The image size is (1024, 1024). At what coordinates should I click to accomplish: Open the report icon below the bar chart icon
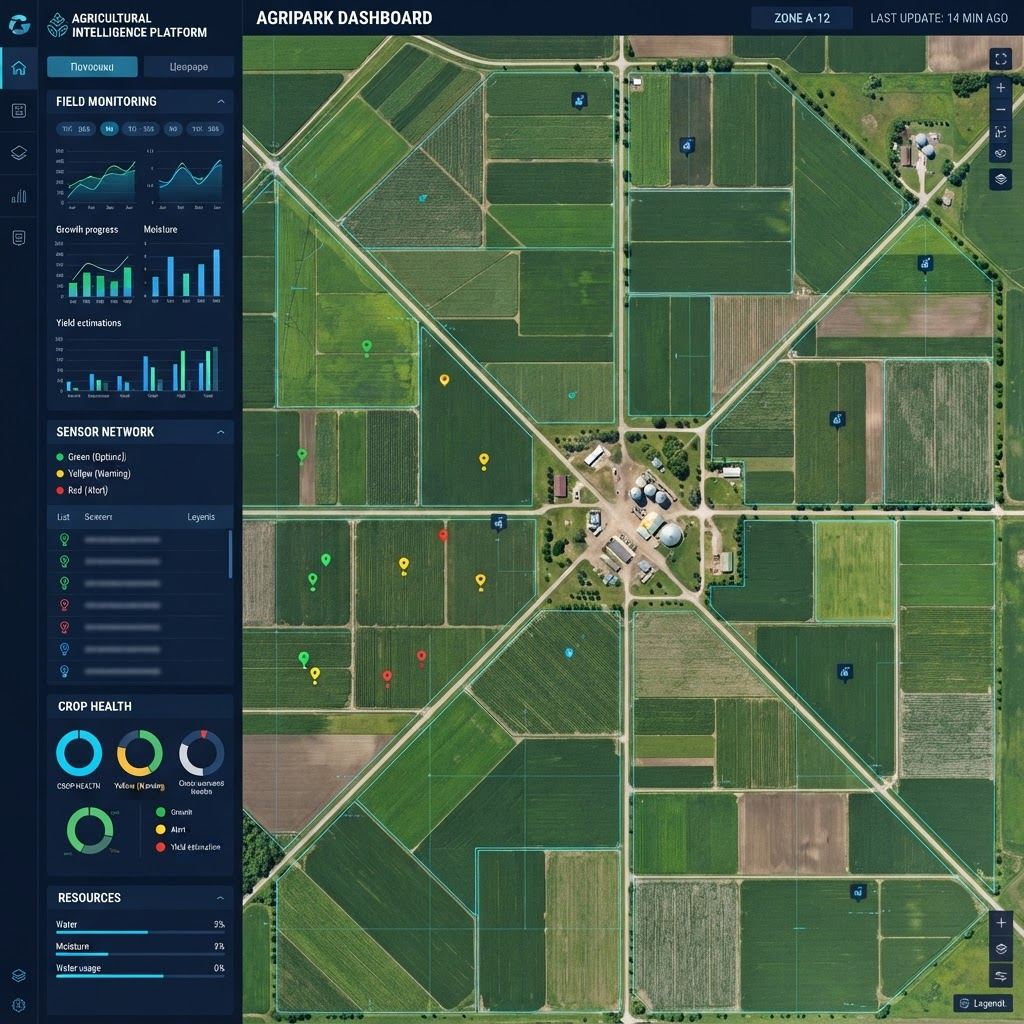[x=19, y=238]
